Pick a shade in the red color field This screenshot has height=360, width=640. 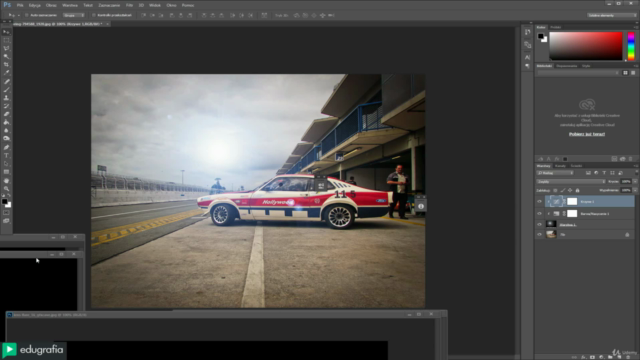tap(586, 46)
